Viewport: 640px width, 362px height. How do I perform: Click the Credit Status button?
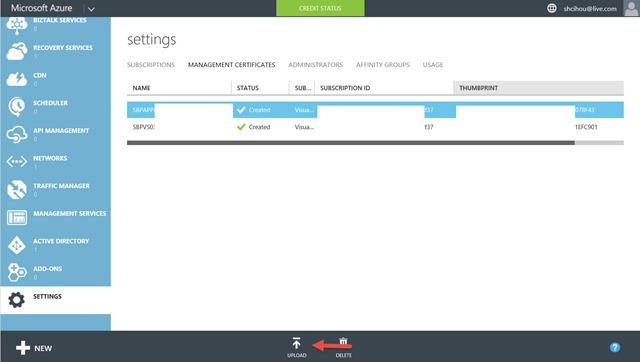coord(320,8)
